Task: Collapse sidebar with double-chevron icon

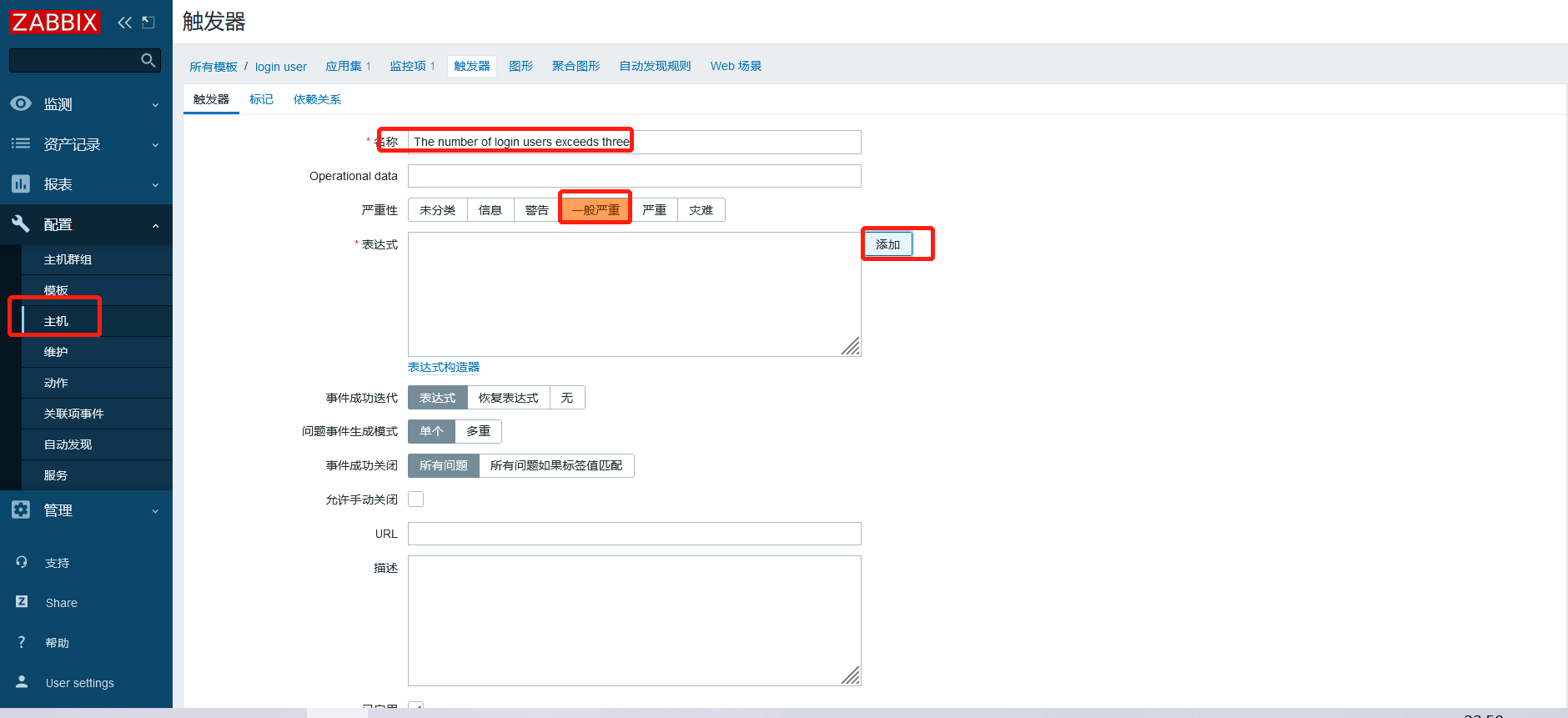Action: pyautogui.click(x=125, y=23)
